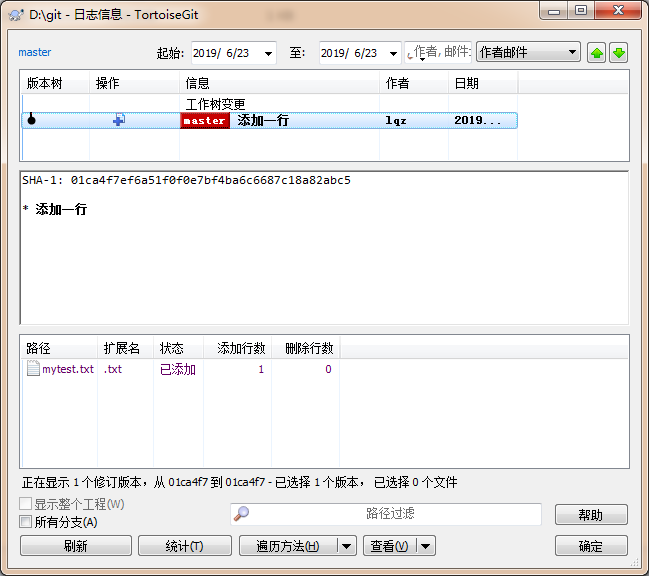The width and height of the screenshot is (649, 576).
Task: Click the 信息 column header
Action: pos(279,83)
